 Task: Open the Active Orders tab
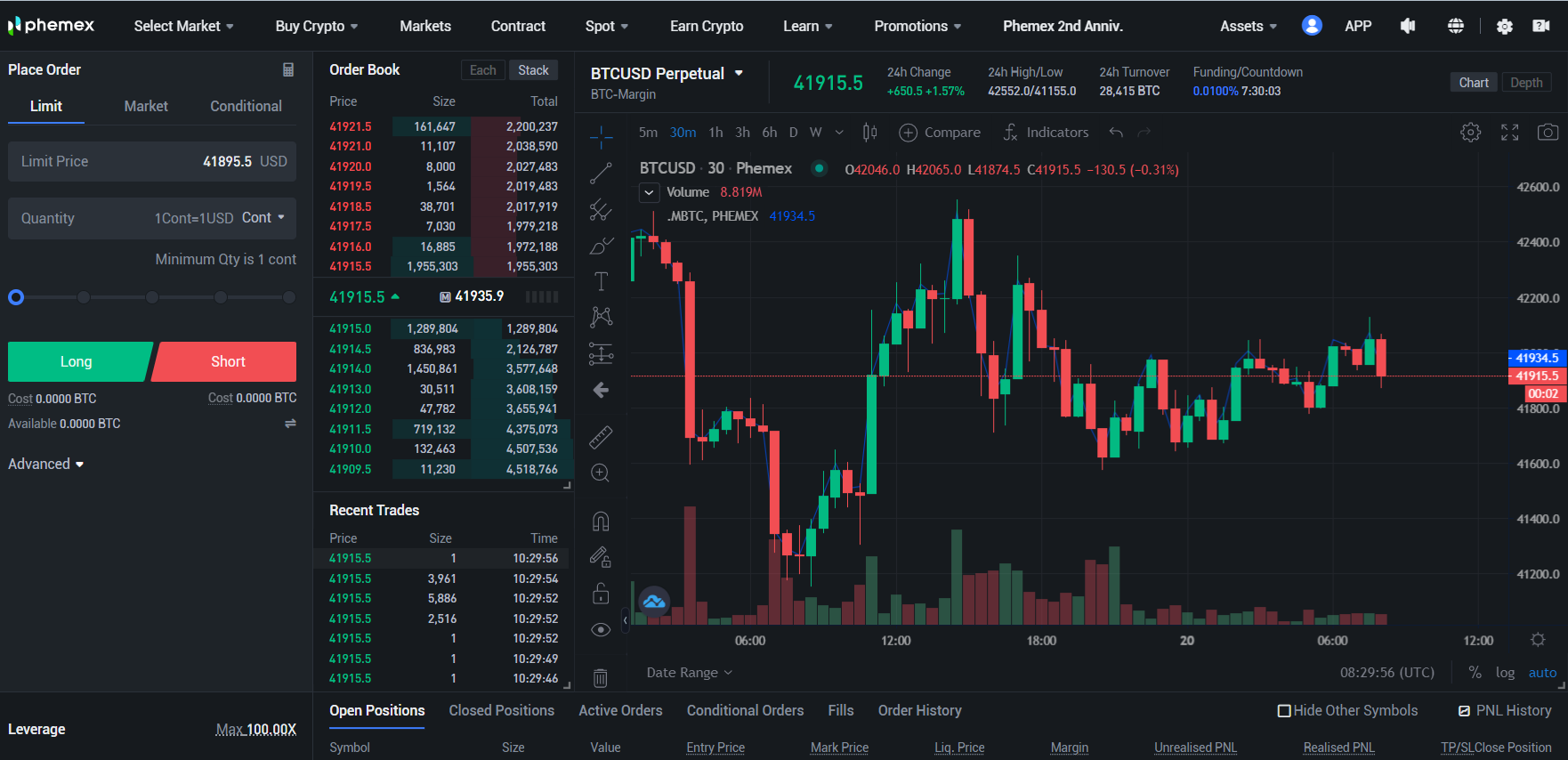pos(620,710)
